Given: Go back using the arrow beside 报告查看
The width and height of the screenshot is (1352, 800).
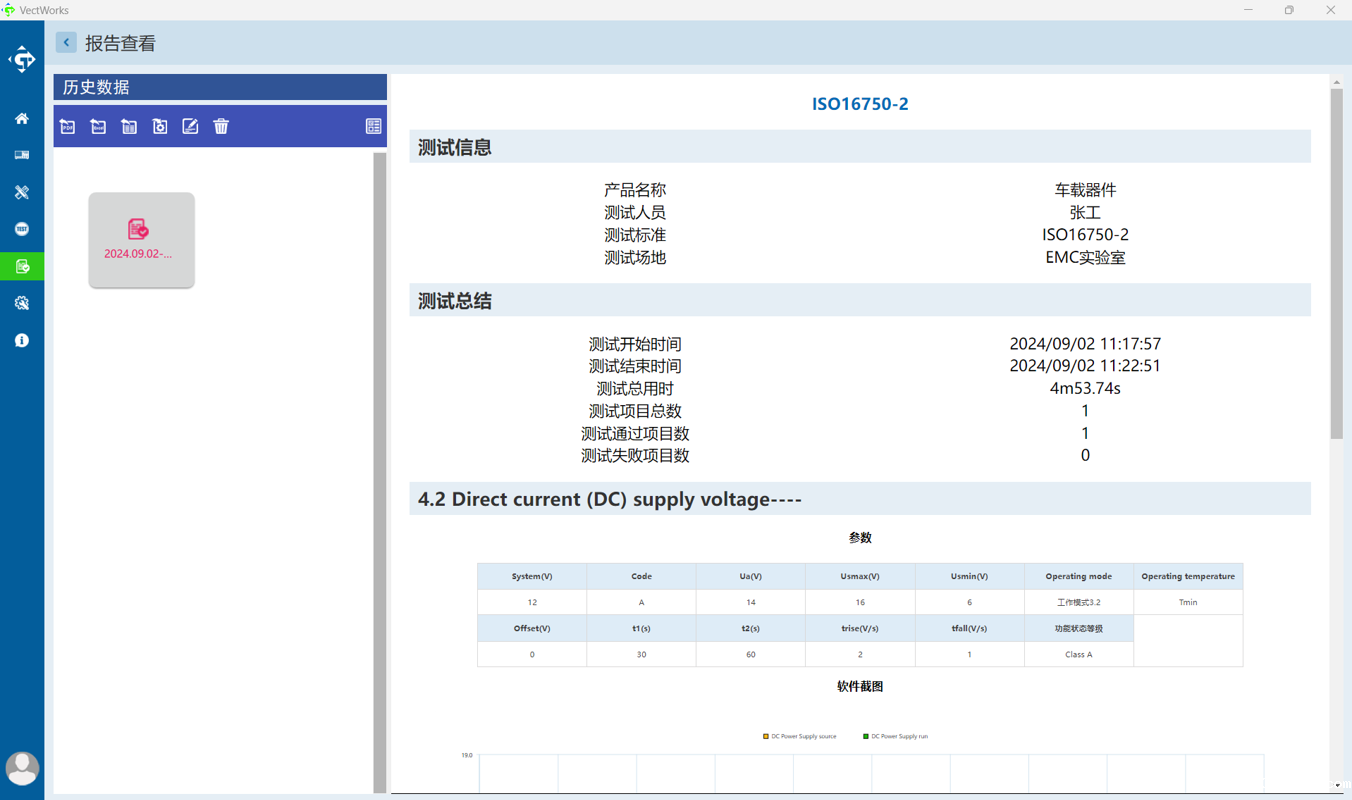Looking at the screenshot, I should [x=66, y=43].
